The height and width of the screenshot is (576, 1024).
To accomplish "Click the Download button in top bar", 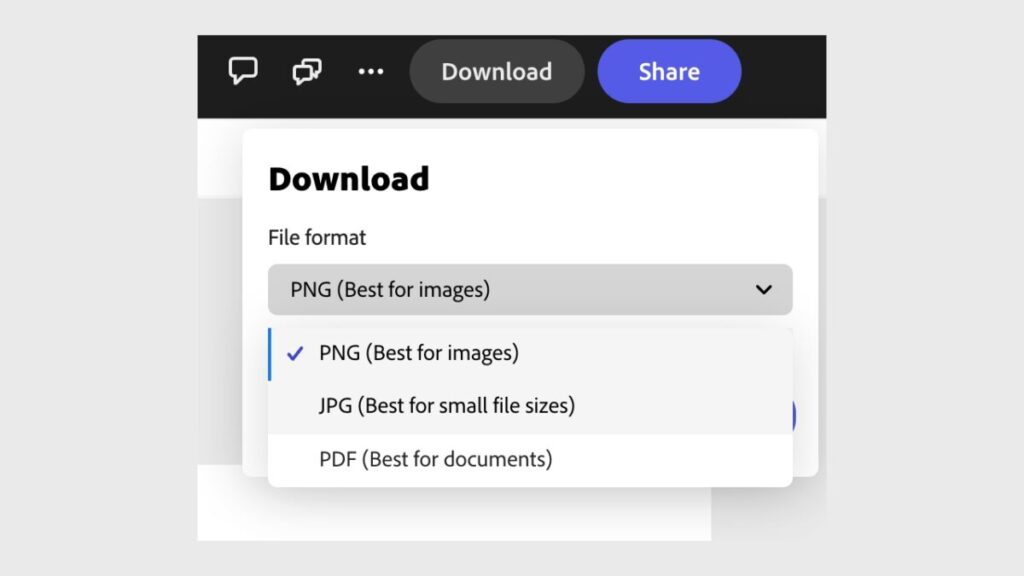I will 496,72.
